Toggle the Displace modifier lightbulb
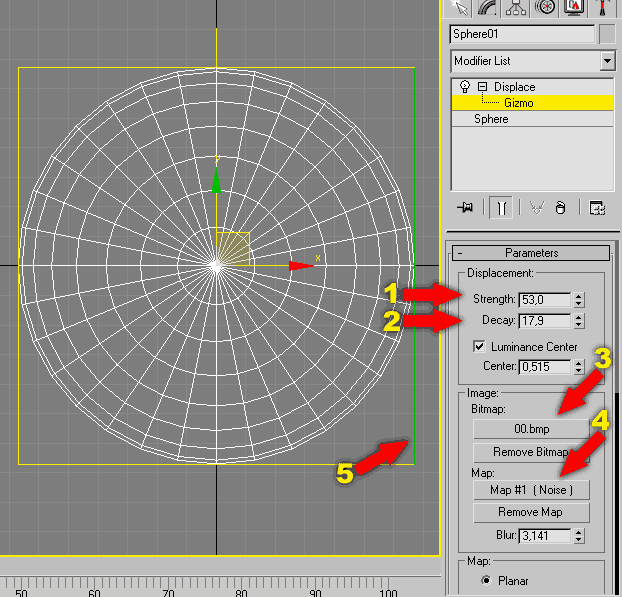This screenshot has width=622, height=597. (x=463, y=87)
